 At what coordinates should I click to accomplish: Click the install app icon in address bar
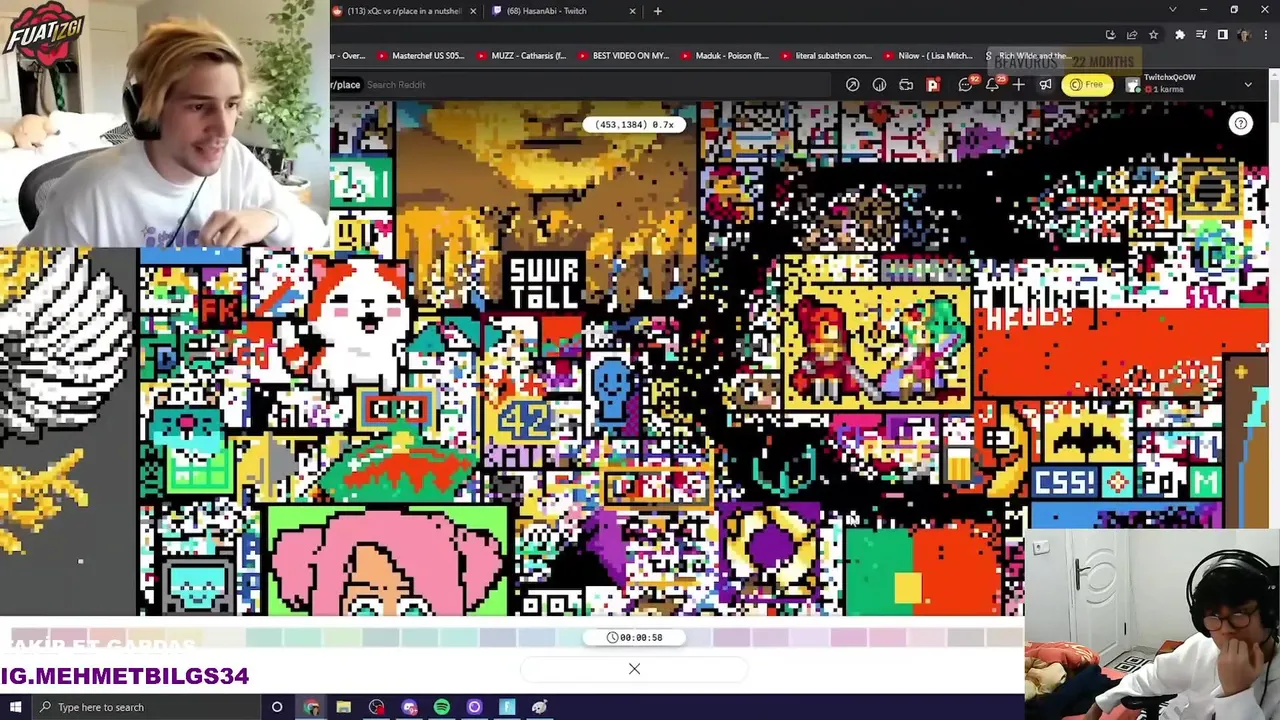coord(1110,35)
